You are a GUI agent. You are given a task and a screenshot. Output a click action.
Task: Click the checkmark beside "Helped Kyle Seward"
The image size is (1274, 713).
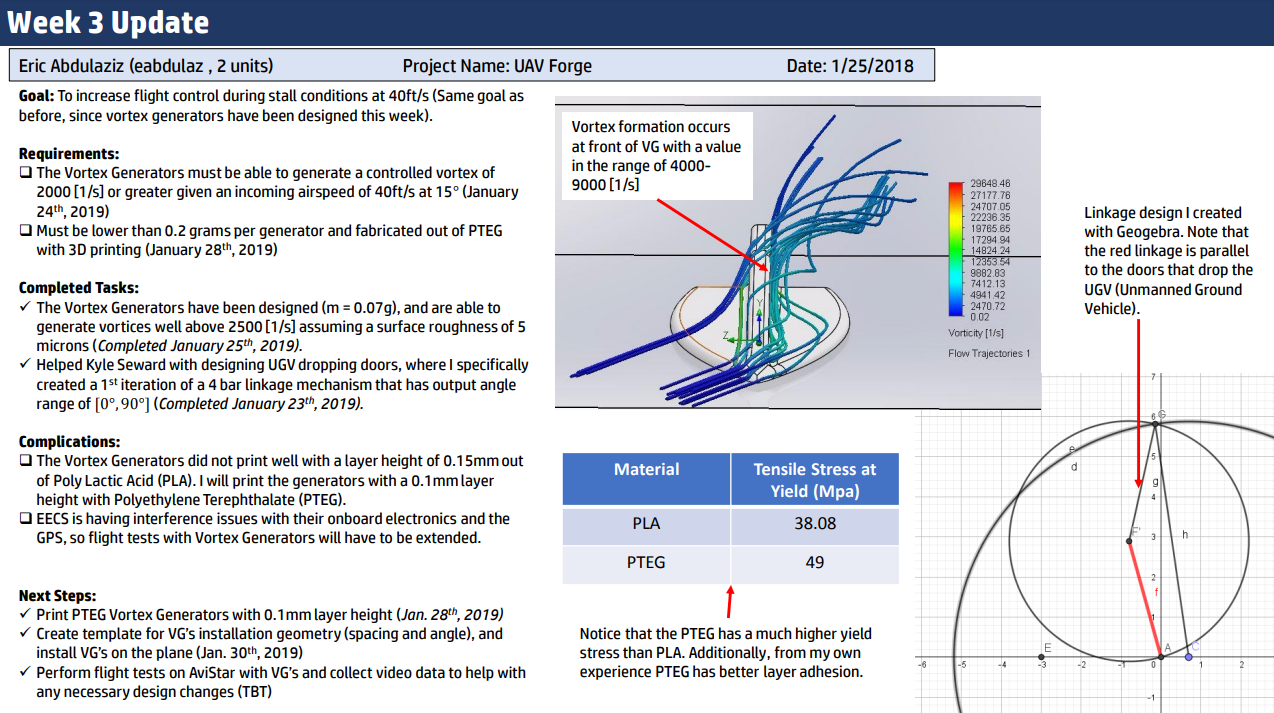coord(25,365)
